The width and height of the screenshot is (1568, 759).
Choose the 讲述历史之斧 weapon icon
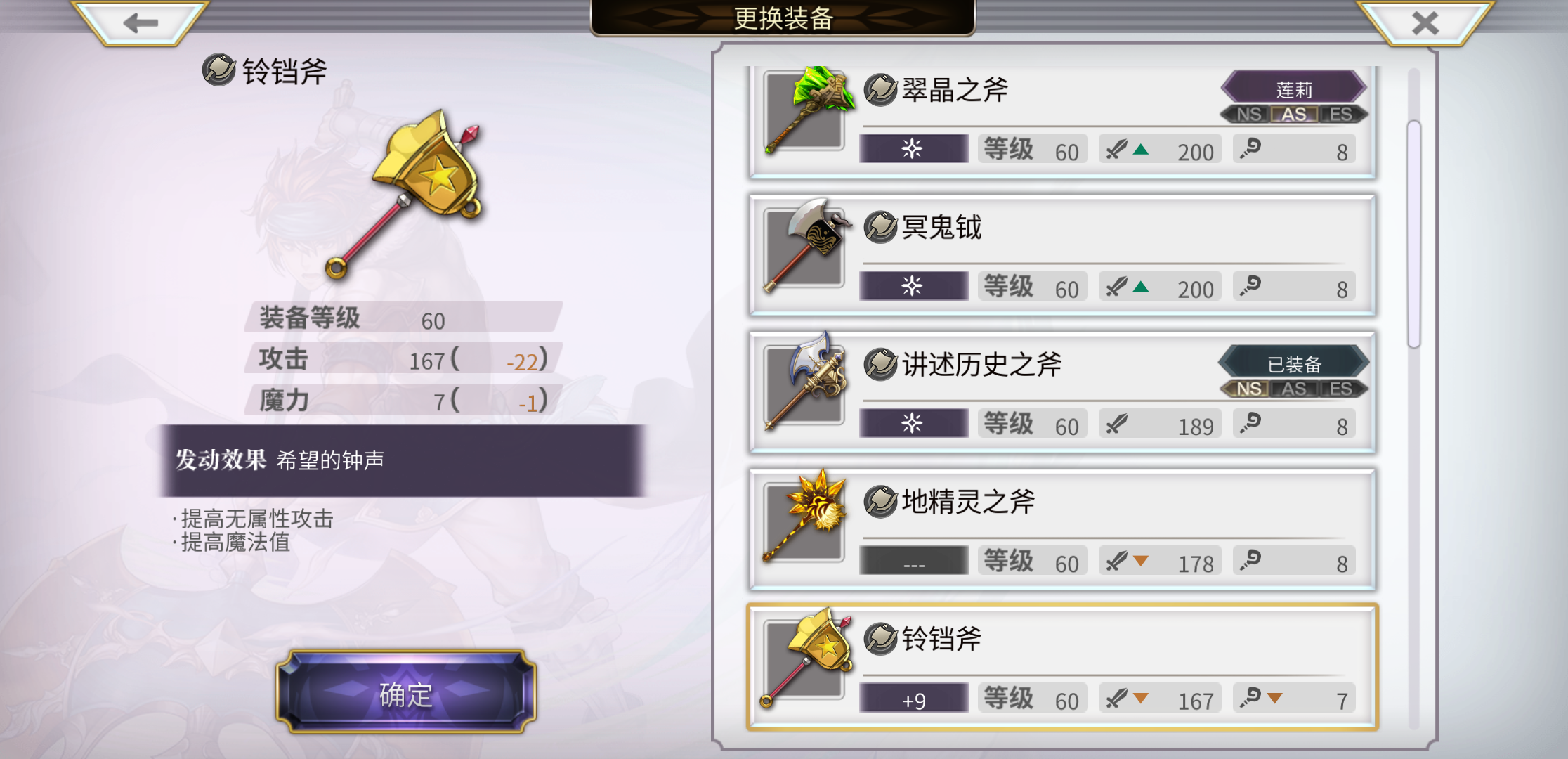[806, 382]
